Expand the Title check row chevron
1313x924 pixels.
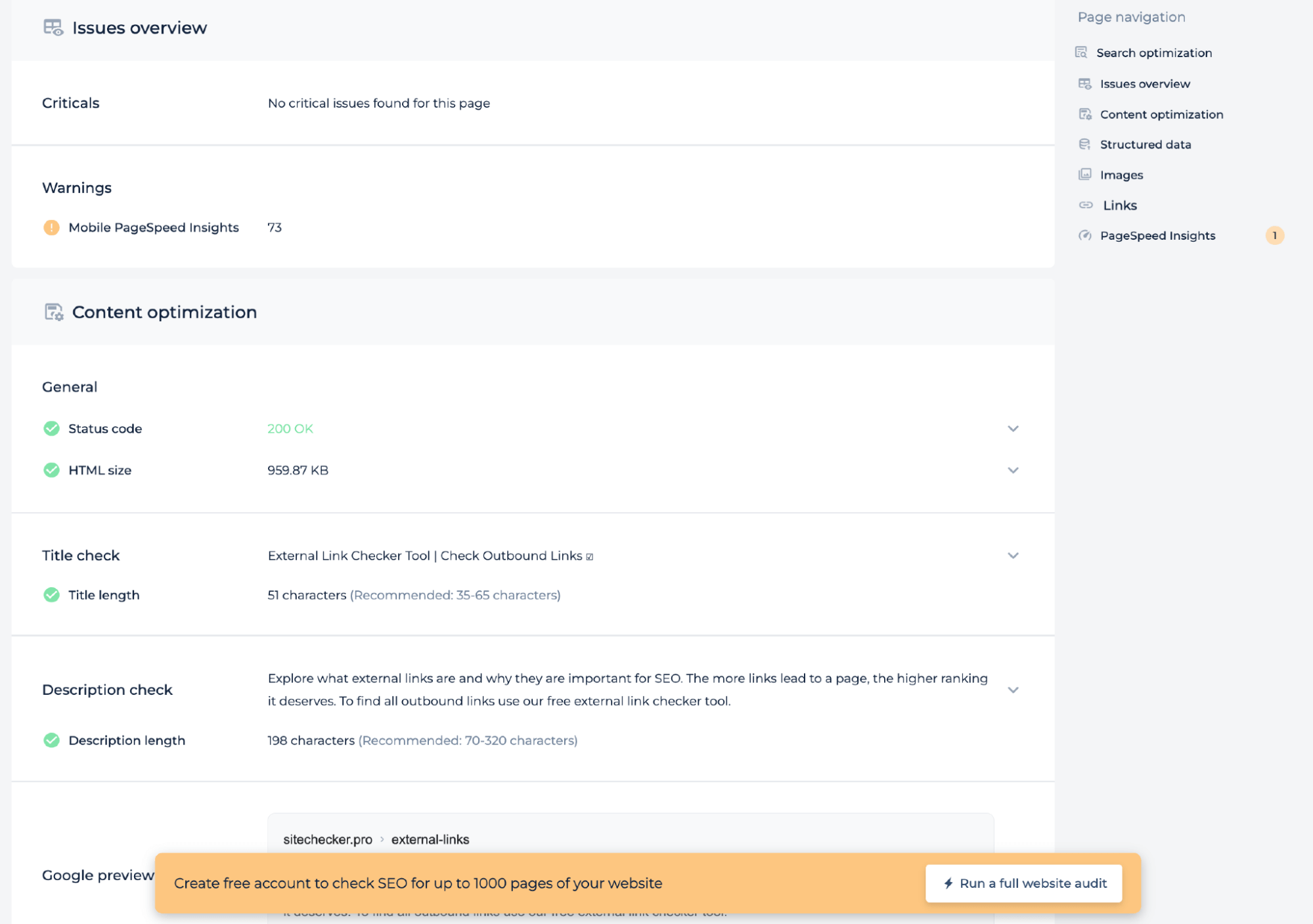[1013, 556]
